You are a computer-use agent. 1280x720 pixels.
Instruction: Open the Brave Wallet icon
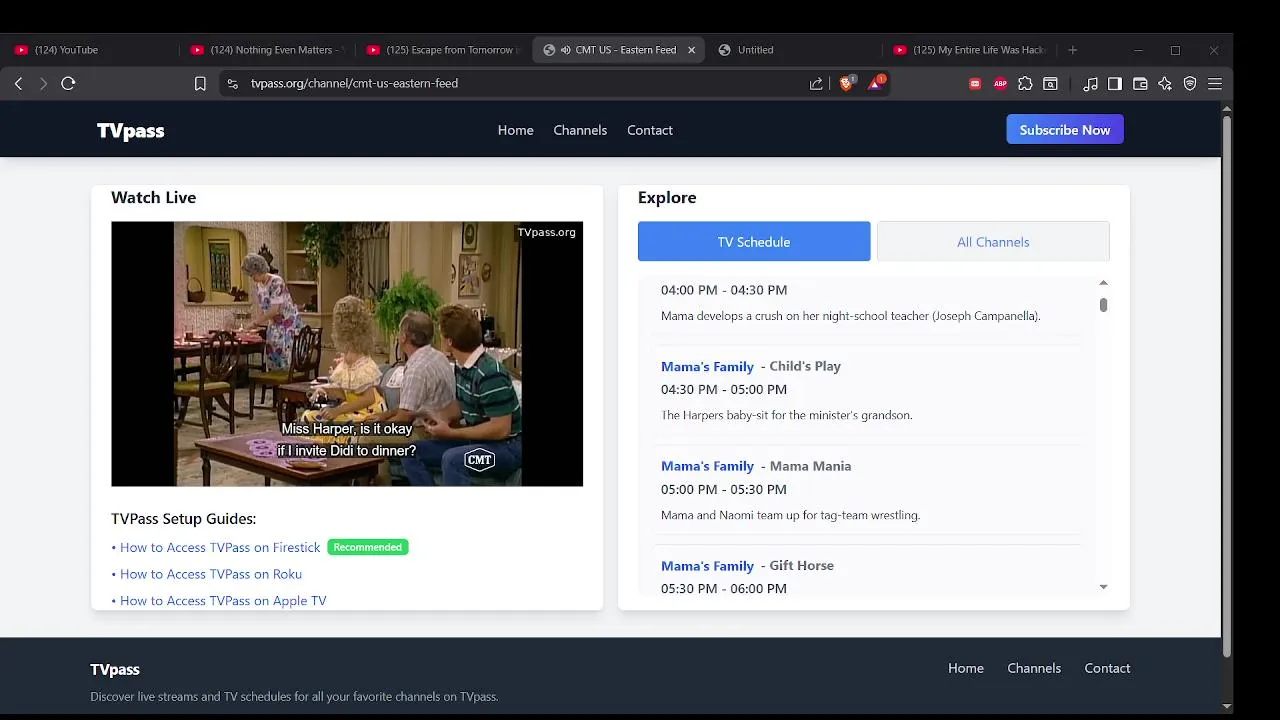point(1140,84)
